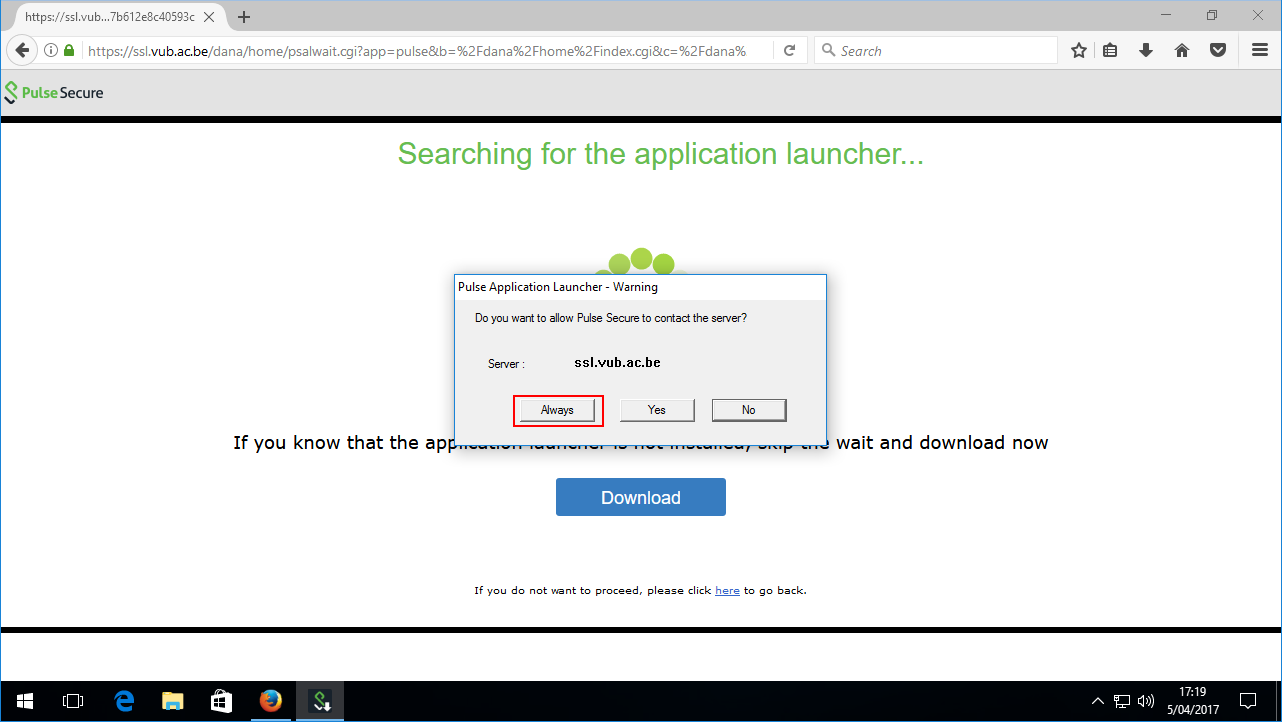The height and width of the screenshot is (722, 1282).
Task: Open the Windows Store taskbar icon
Action: point(222,701)
